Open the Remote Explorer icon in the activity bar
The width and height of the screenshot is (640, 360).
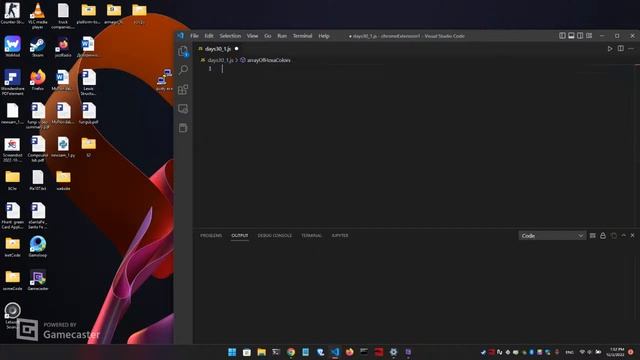pos(183,109)
